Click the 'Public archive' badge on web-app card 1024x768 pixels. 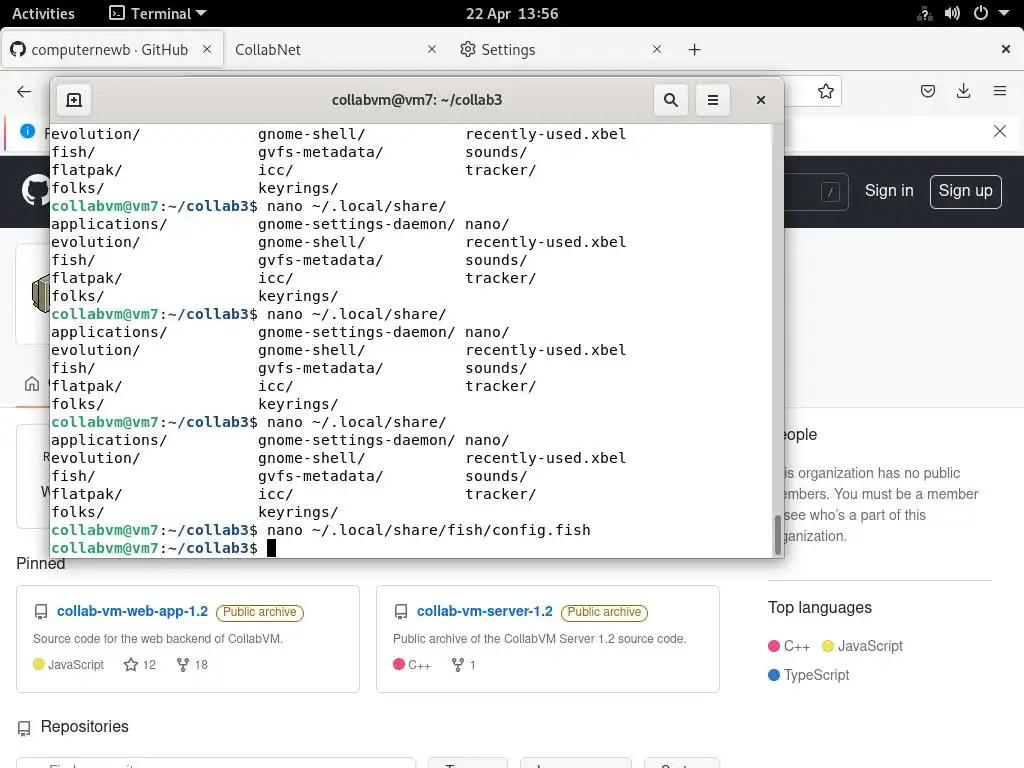pos(260,612)
